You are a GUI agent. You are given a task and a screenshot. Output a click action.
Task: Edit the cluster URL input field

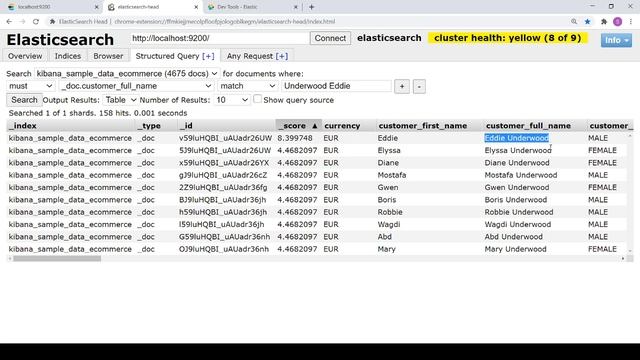(x=220, y=38)
